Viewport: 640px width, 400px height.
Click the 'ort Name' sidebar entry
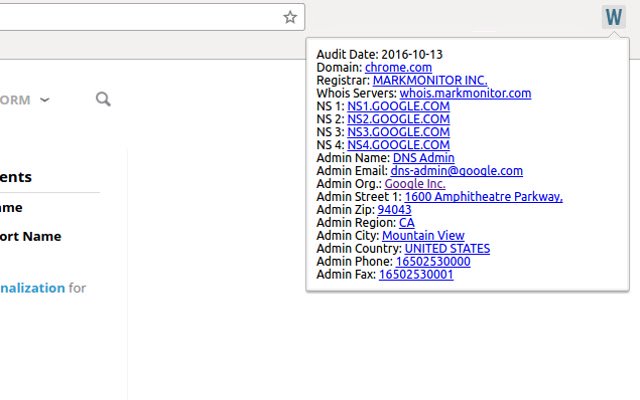point(31,236)
